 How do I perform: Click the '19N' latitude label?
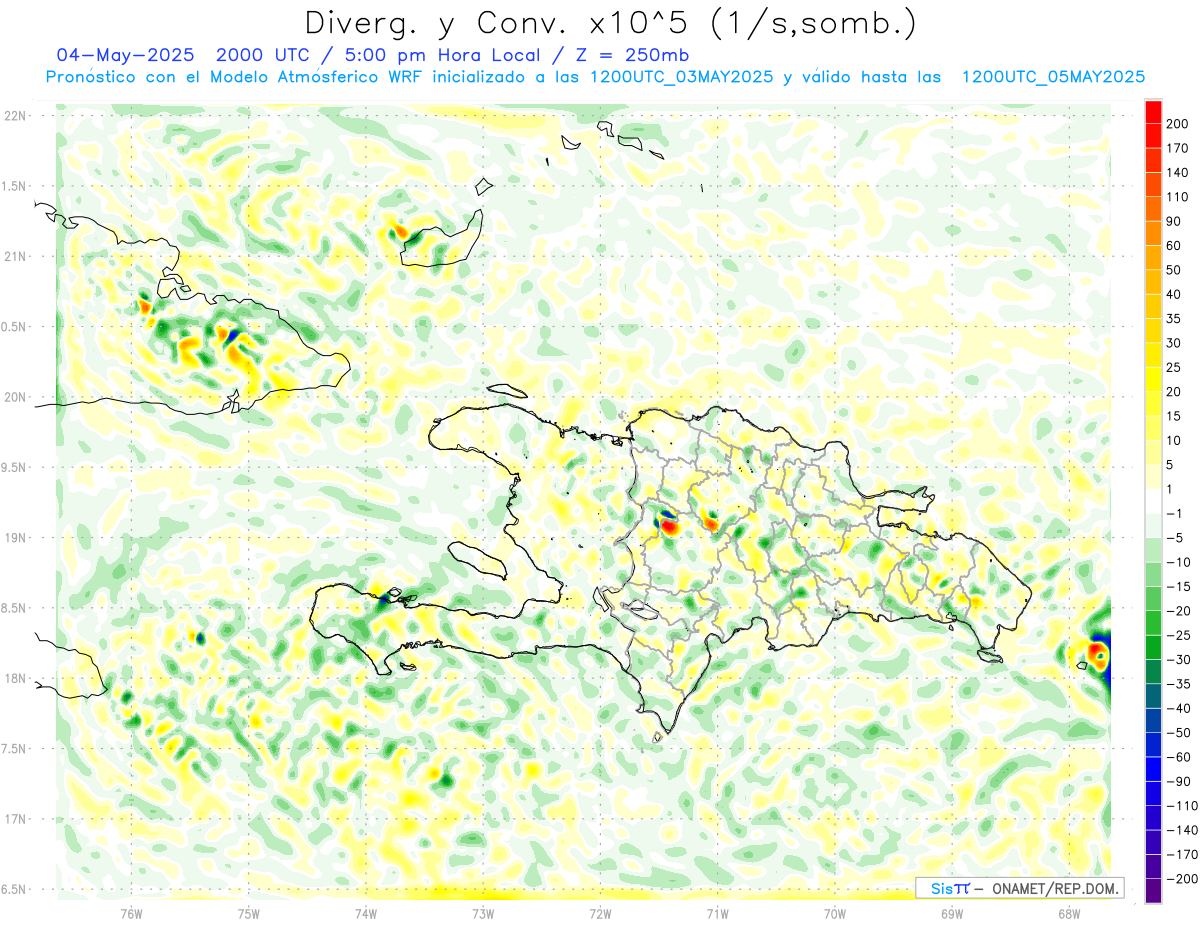point(15,537)
